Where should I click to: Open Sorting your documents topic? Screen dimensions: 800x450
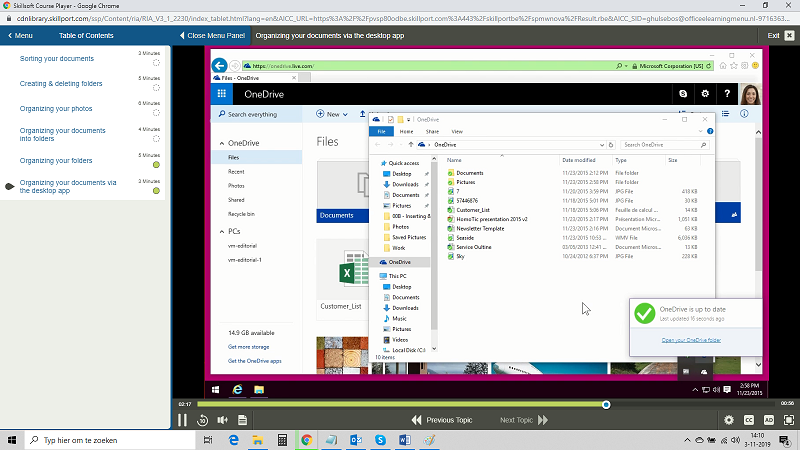click(x=57, y=59)
